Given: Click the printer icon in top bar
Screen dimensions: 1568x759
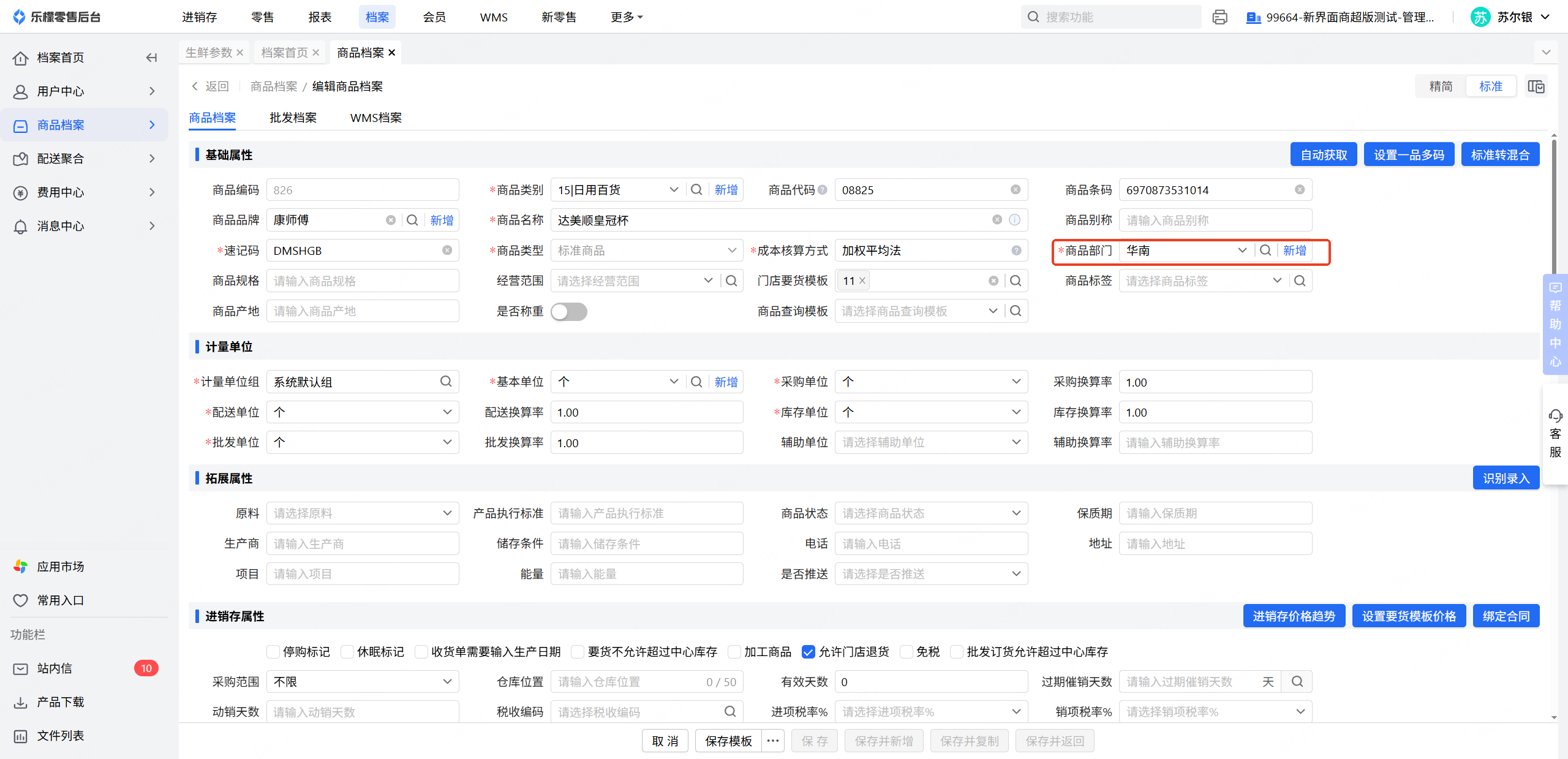Looking at the screenshot, I should pos(1219,17).
